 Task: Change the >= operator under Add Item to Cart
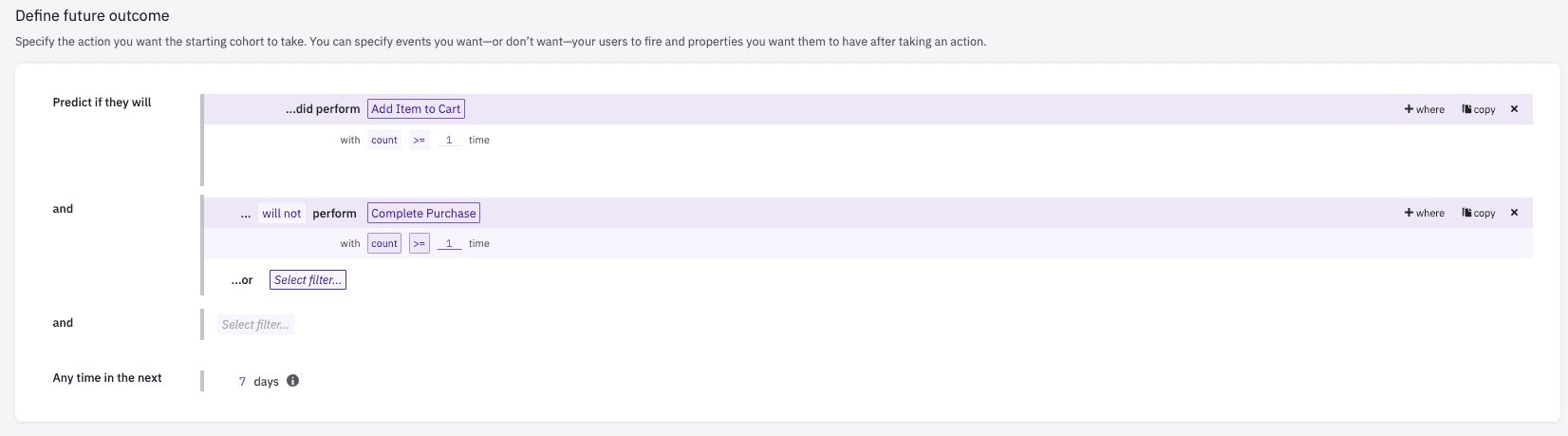419,140
